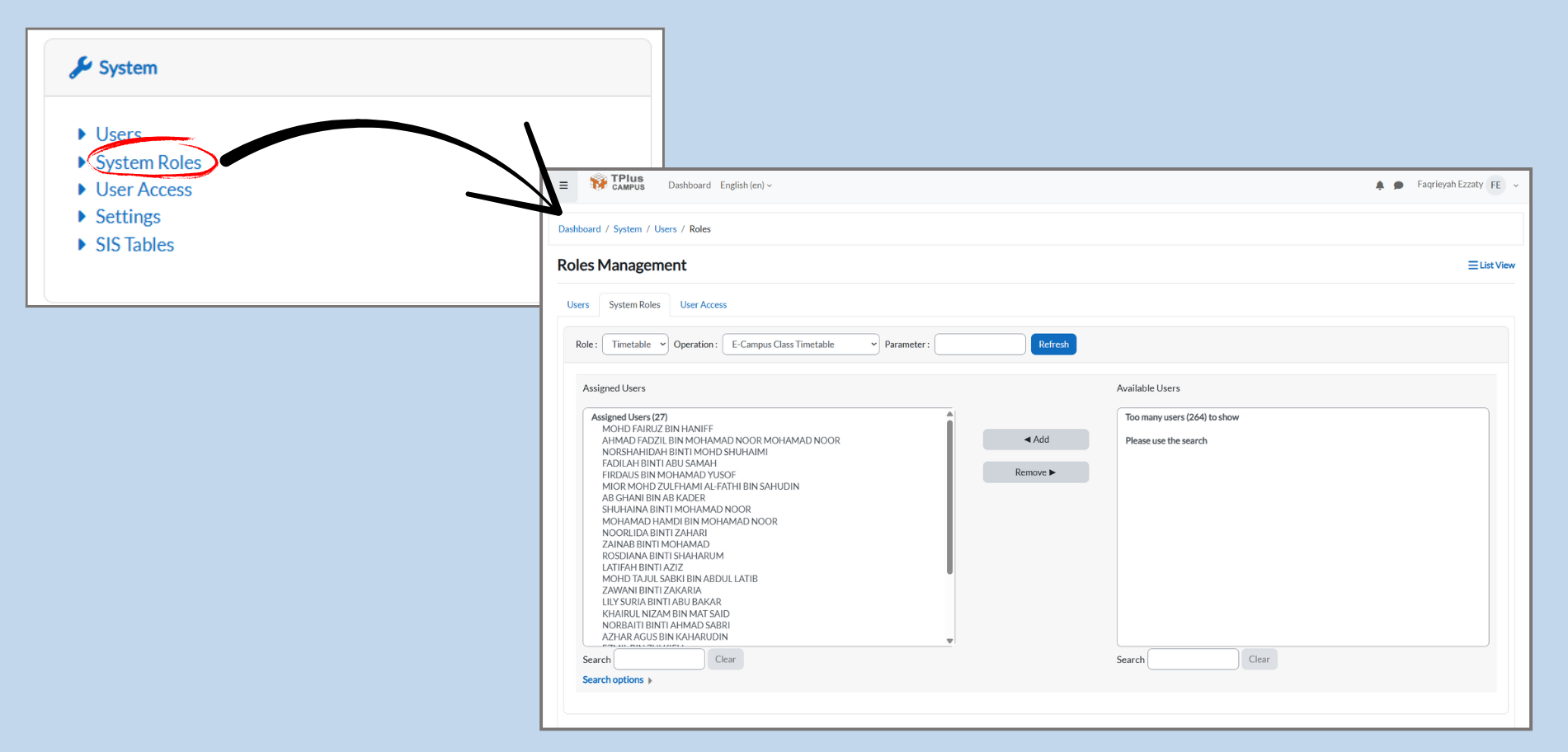This screenshot has height=752, width=1568.
Task: Switch to List View
Action: point(1491,266)
